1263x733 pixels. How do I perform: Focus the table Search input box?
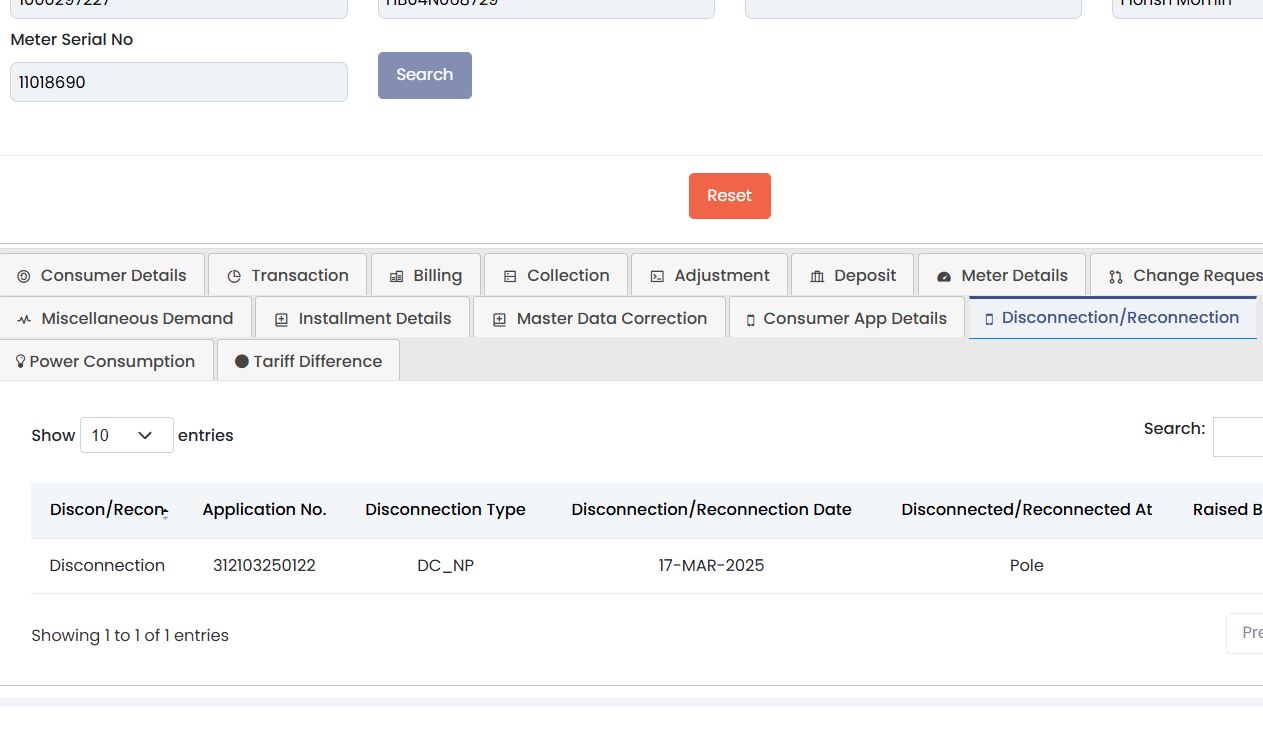click(x=1238, y=437)
